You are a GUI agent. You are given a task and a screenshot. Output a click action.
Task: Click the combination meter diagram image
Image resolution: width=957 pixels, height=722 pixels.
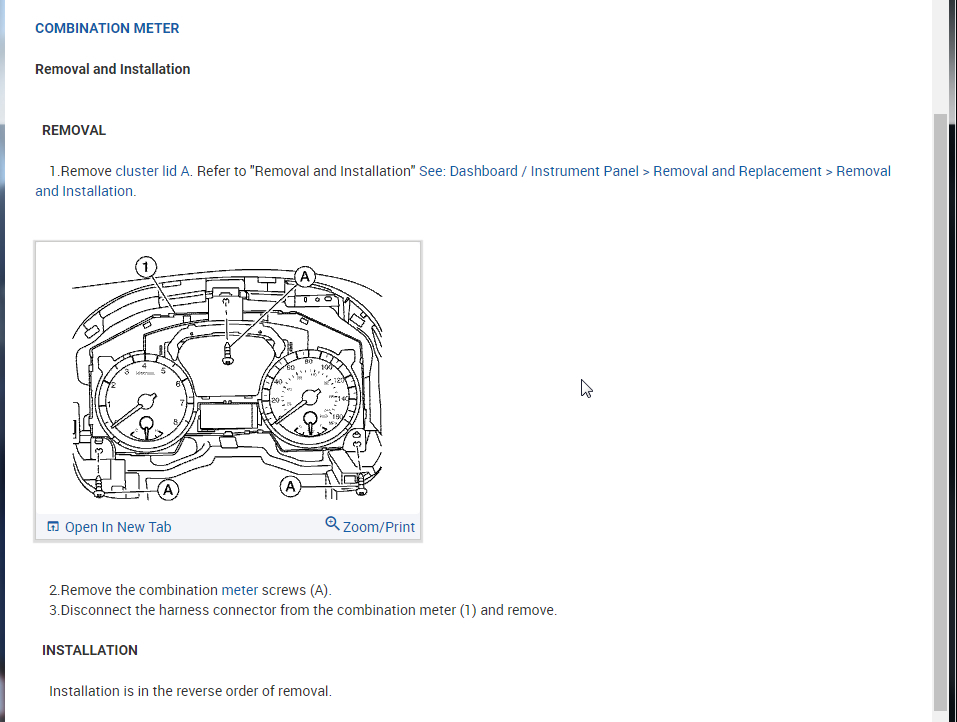[228, 378]
